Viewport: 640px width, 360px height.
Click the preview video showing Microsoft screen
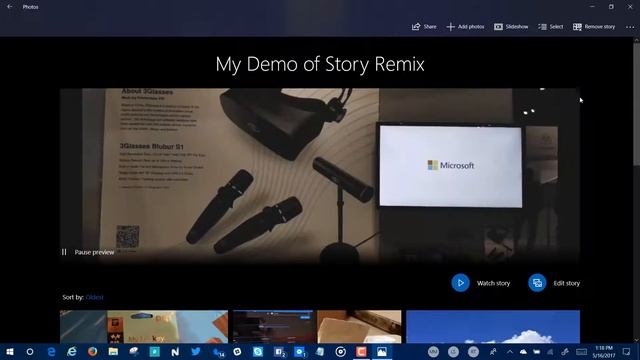(320, 176)
